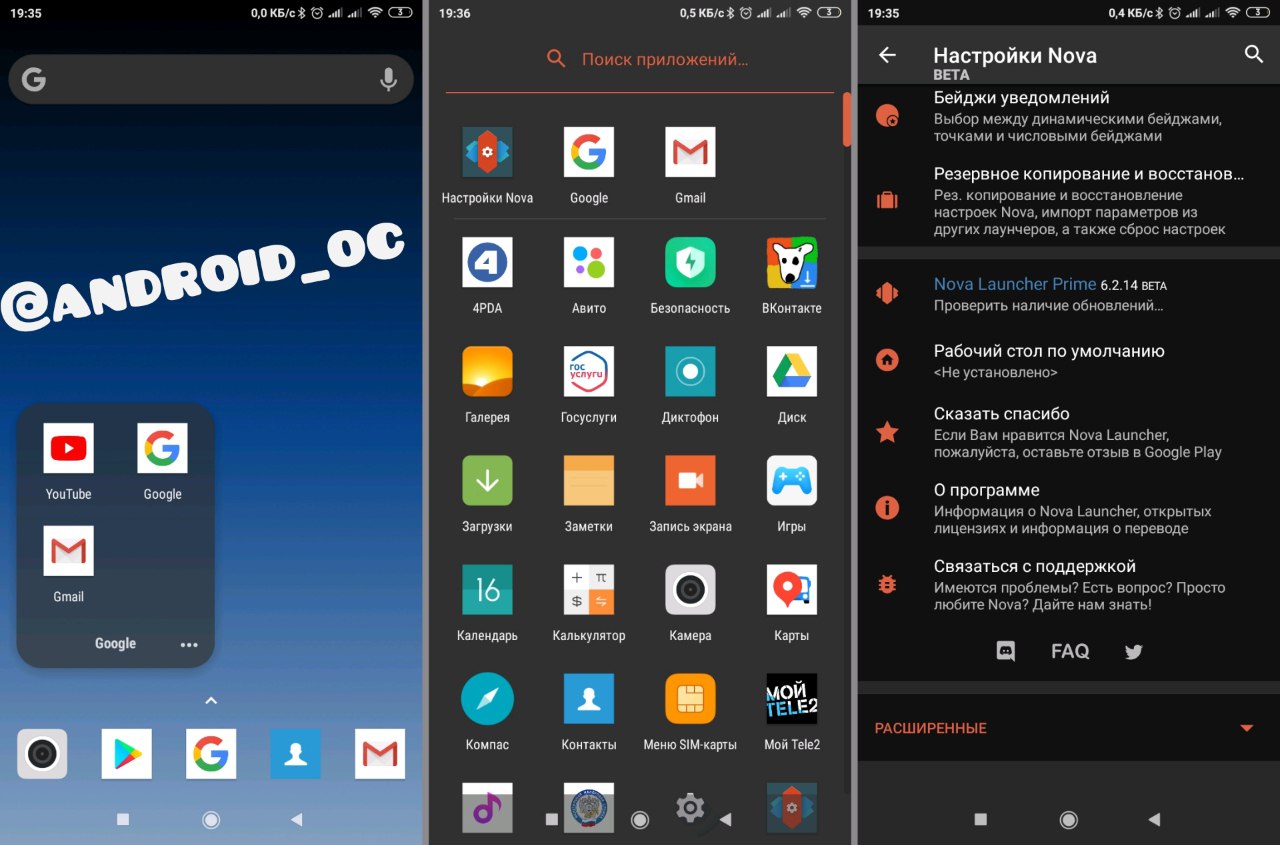1280x845 pixels.
Task: Grab the app drawer scrollbar handle
Action: tap(847, 120)
